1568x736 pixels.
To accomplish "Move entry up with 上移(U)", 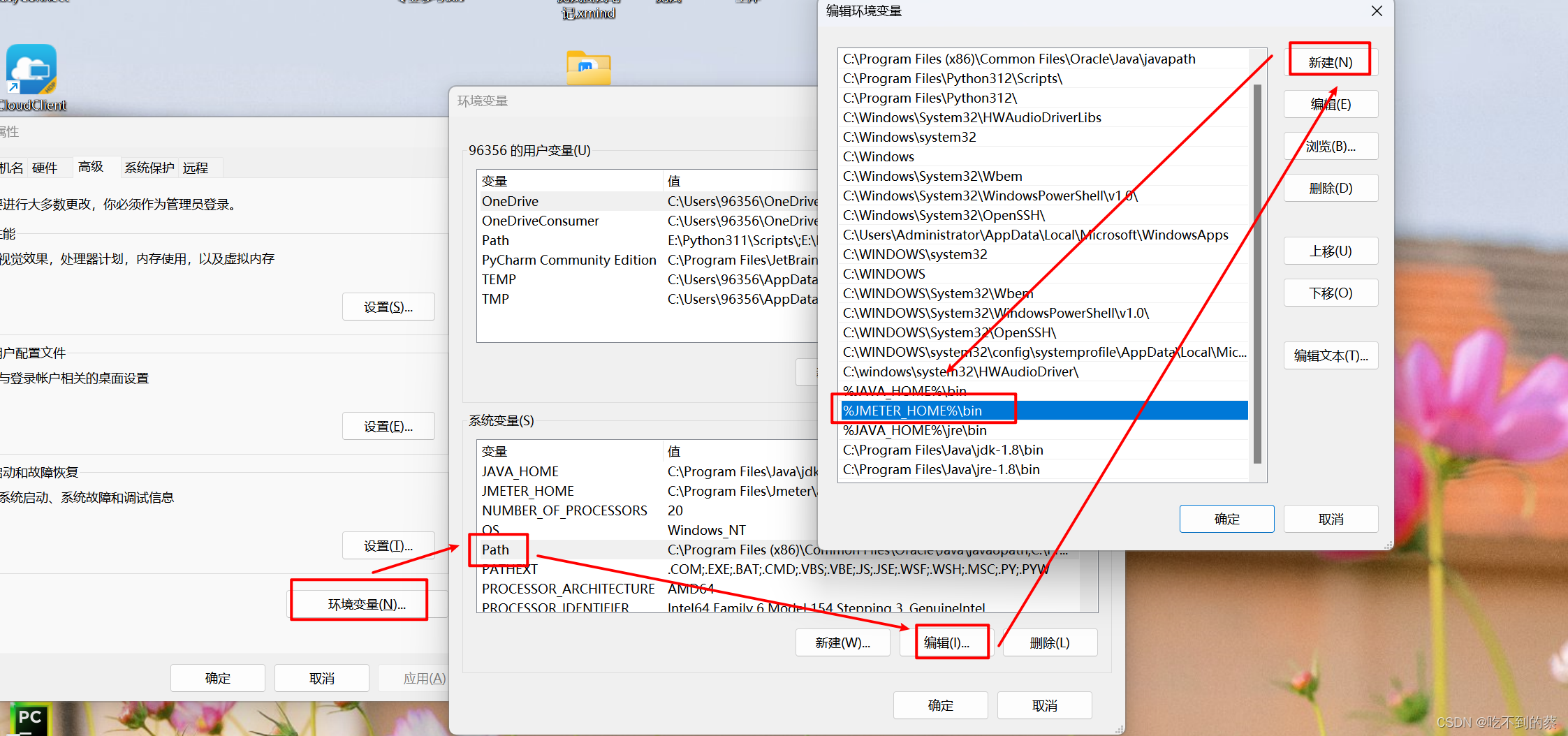I will point(1331,251).
